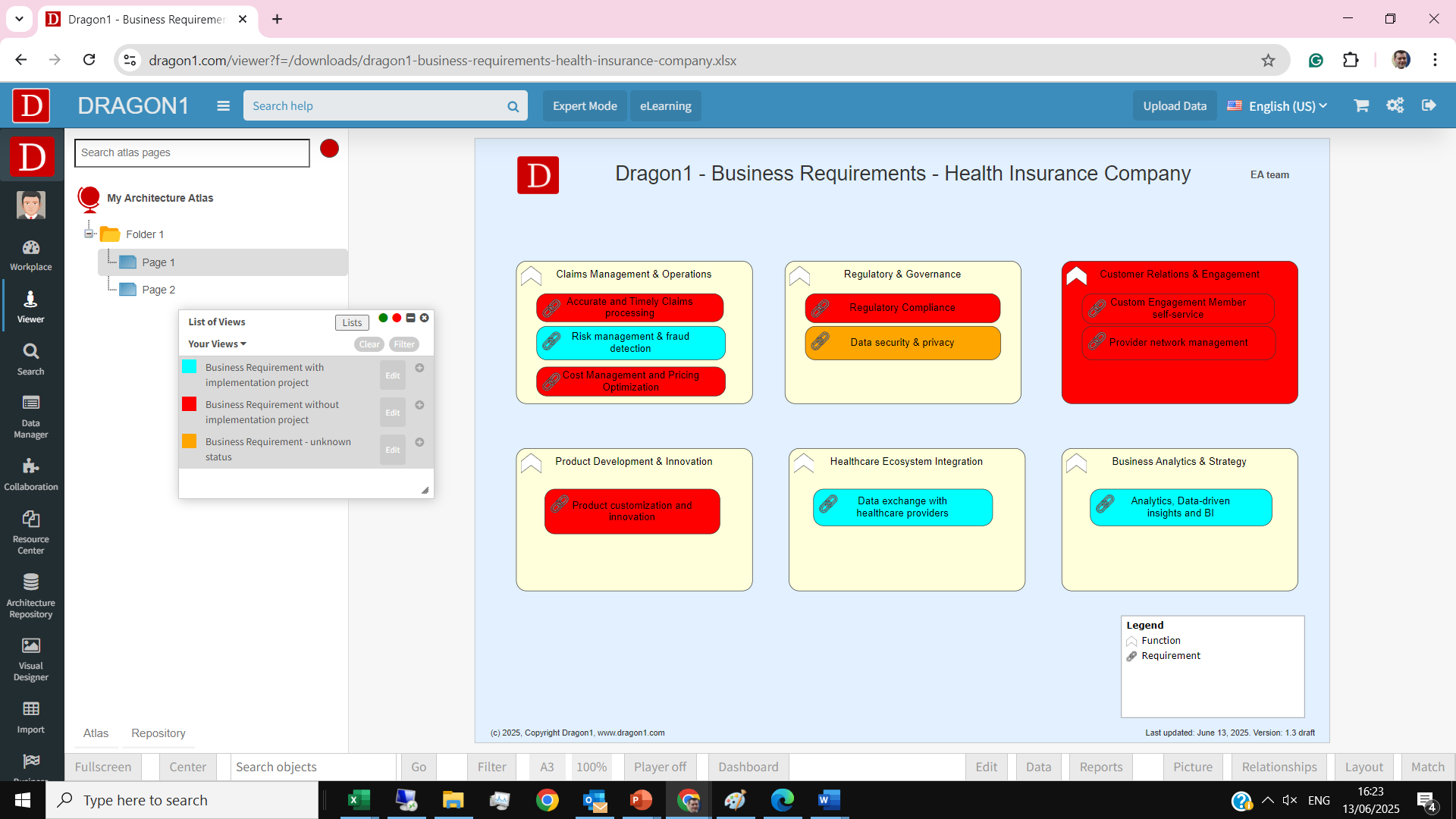Click the Search atlas pages input
The width and height of the screenshot is (1456, 819).
[192, 153]
